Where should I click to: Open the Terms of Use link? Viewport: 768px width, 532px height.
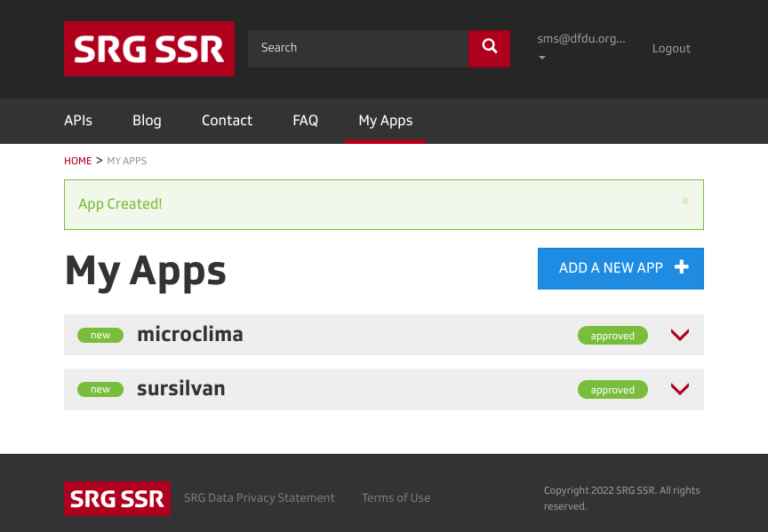click(x=396, y=498)
